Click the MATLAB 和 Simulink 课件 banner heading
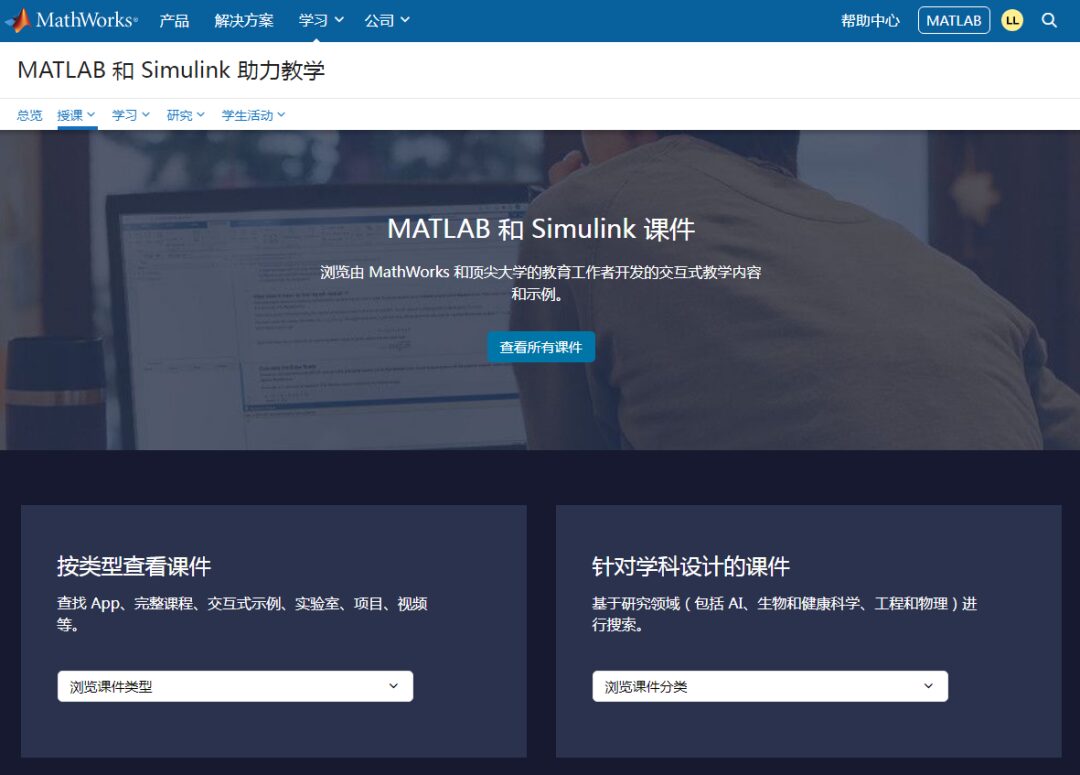The image size is (1080, 775). pos(541,229)
